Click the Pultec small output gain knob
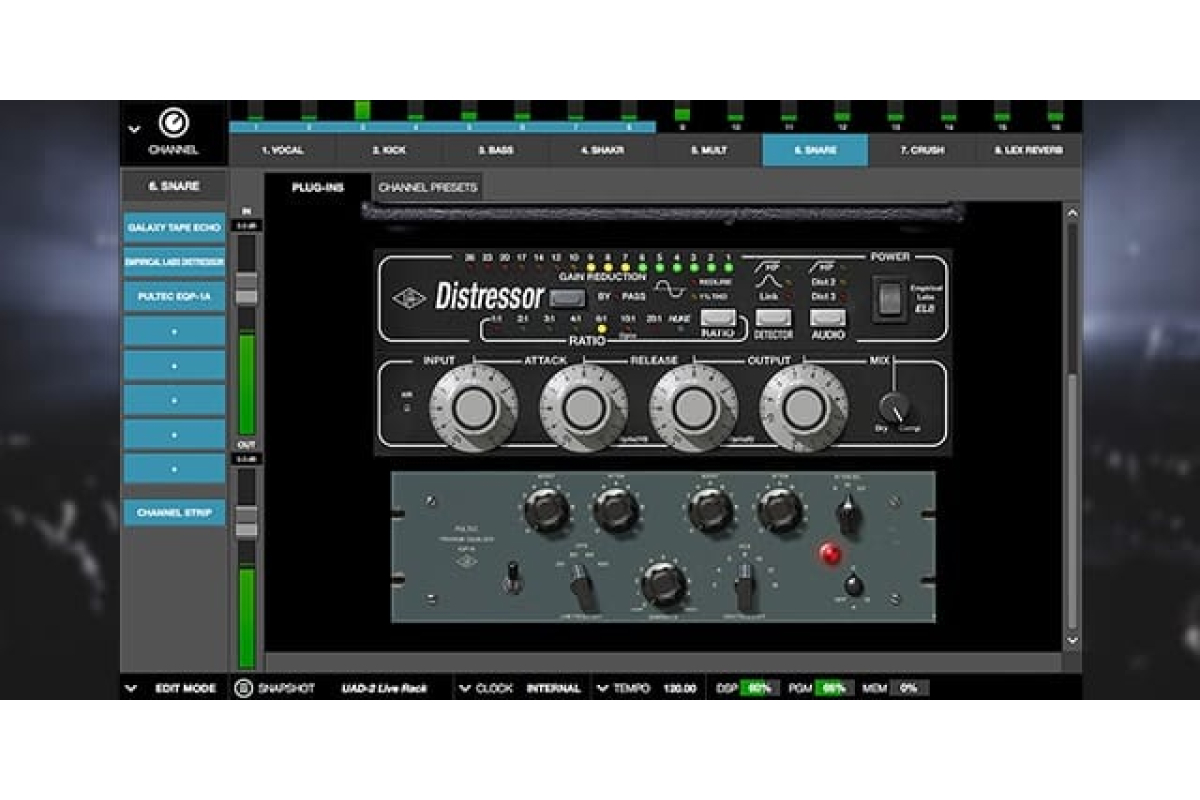1200x800 pixels. click(x=853, y=585)
